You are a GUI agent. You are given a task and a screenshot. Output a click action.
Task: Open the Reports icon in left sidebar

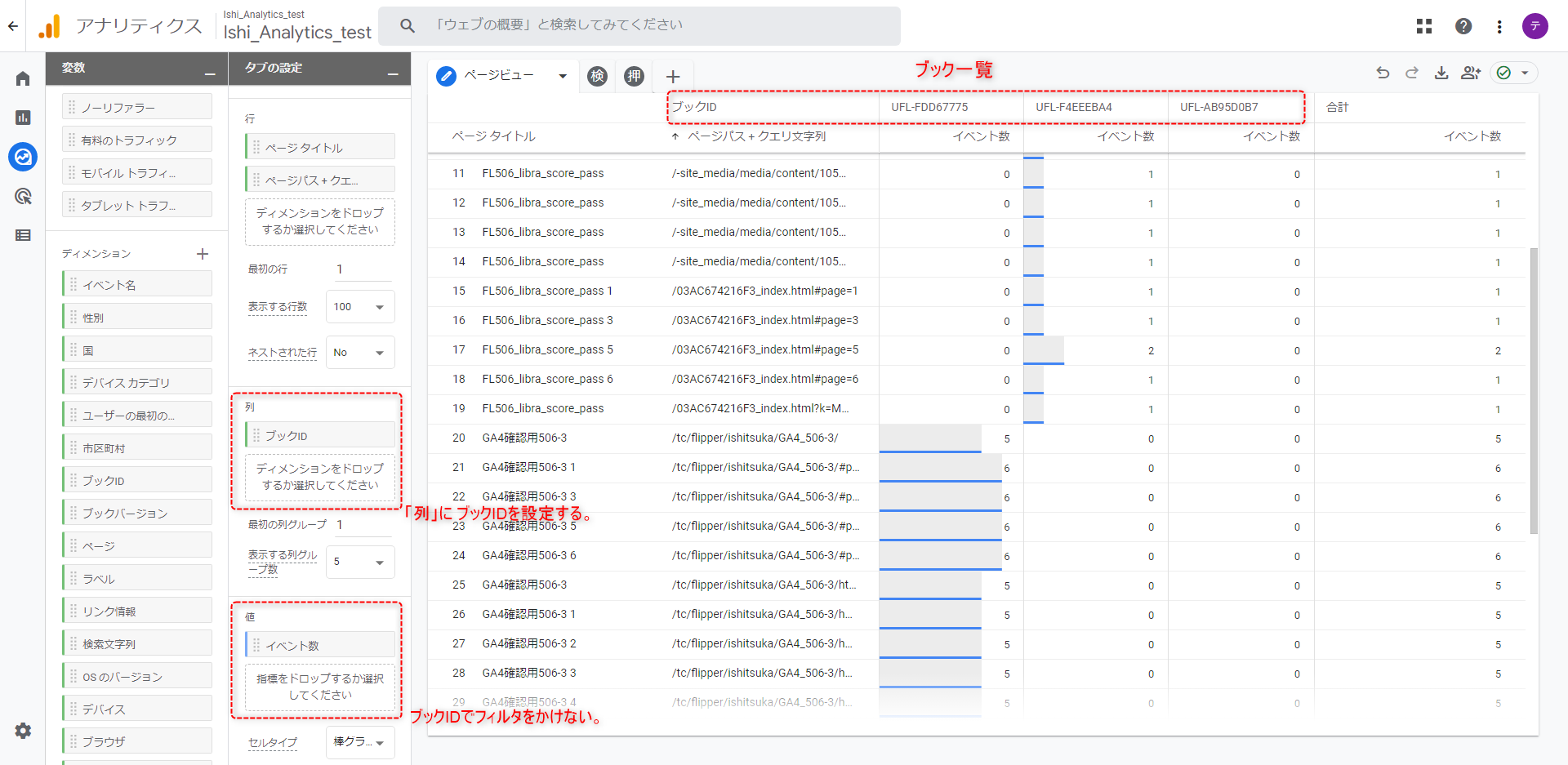[23, 118]
